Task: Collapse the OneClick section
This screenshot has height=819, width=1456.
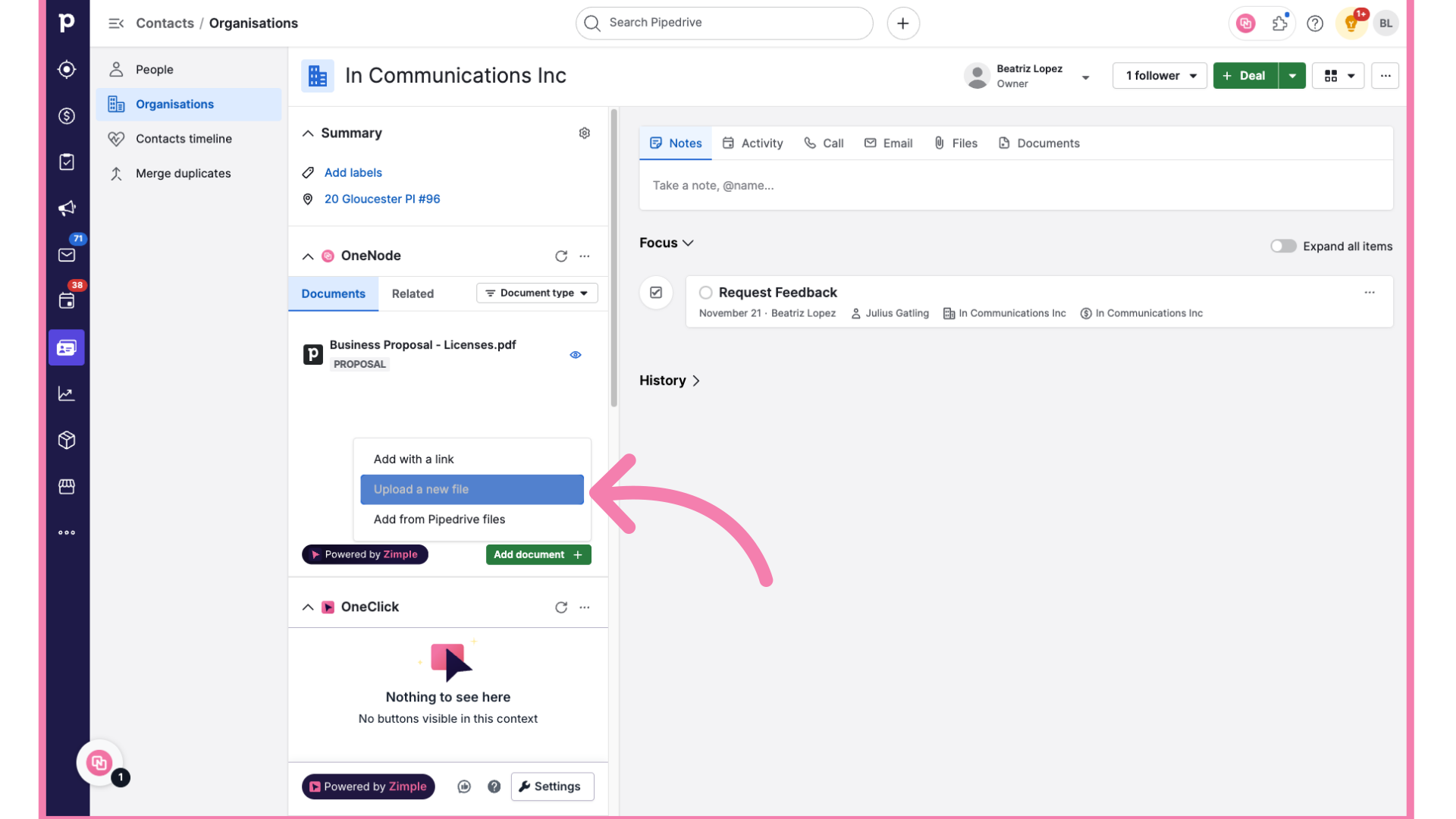Action: pyautogui.click(x=308, y=607)
